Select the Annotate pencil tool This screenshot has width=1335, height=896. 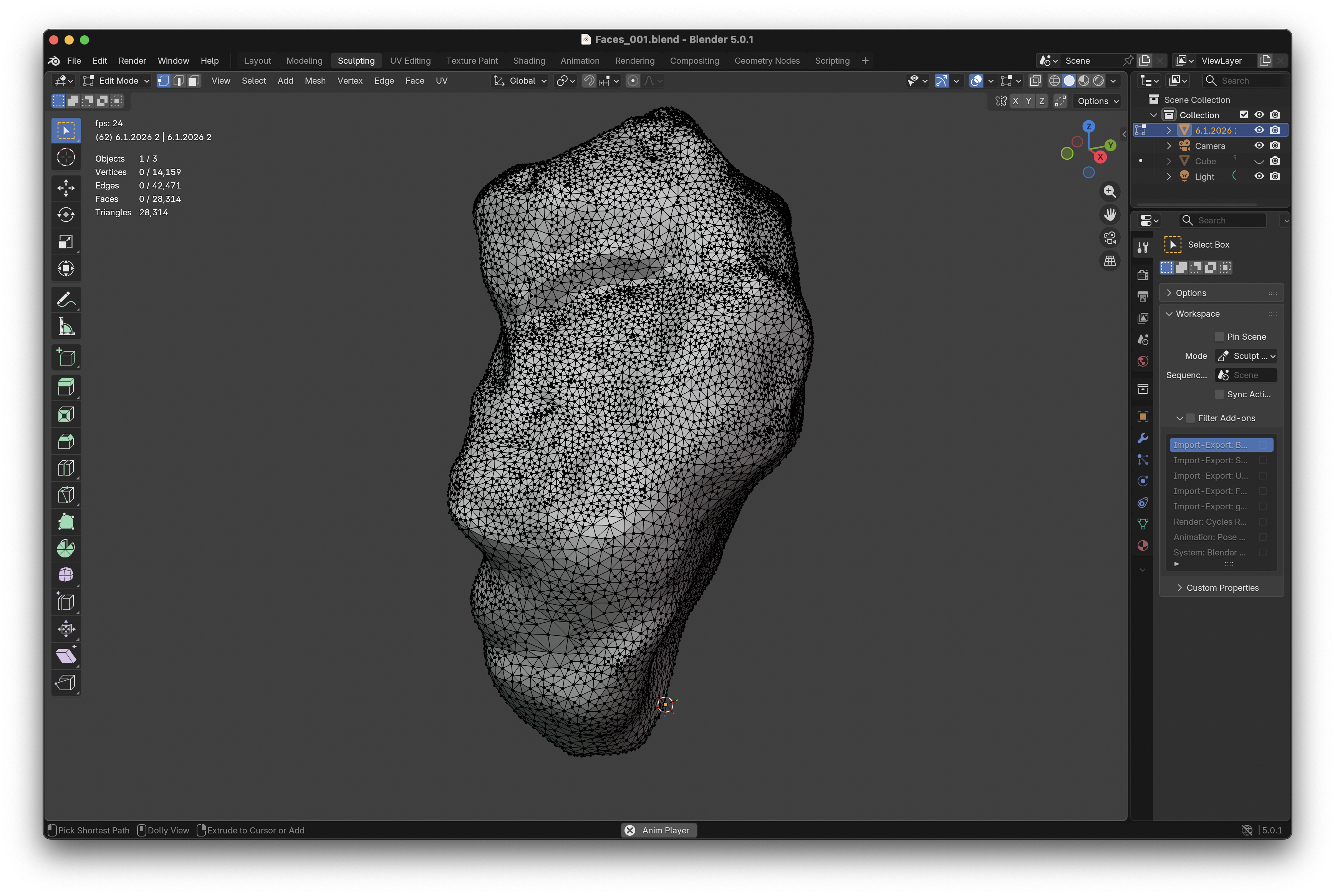pos(66,299)
